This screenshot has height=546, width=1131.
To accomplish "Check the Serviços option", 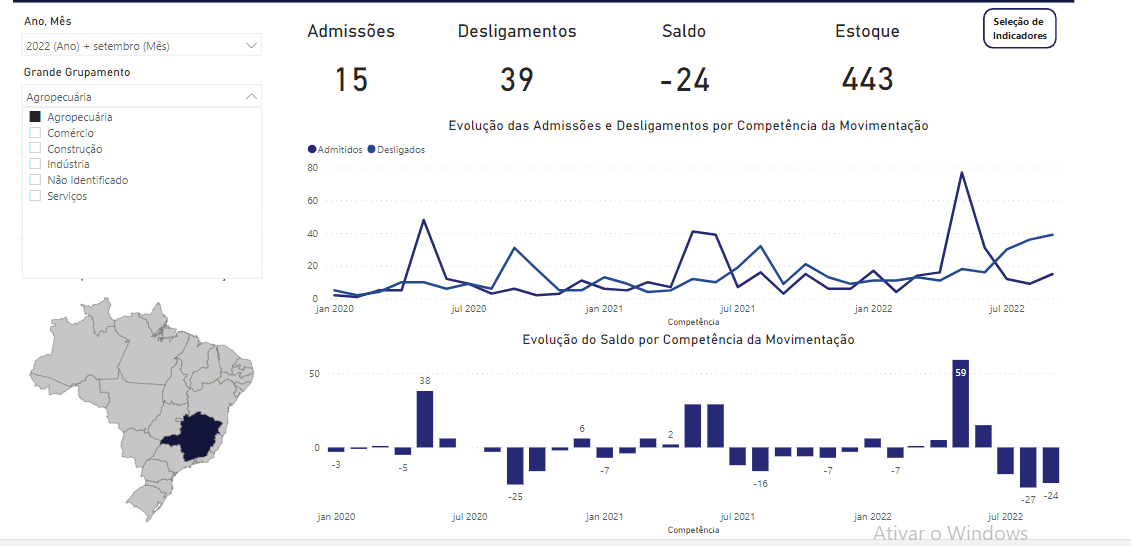I will (x=35, y=196).
